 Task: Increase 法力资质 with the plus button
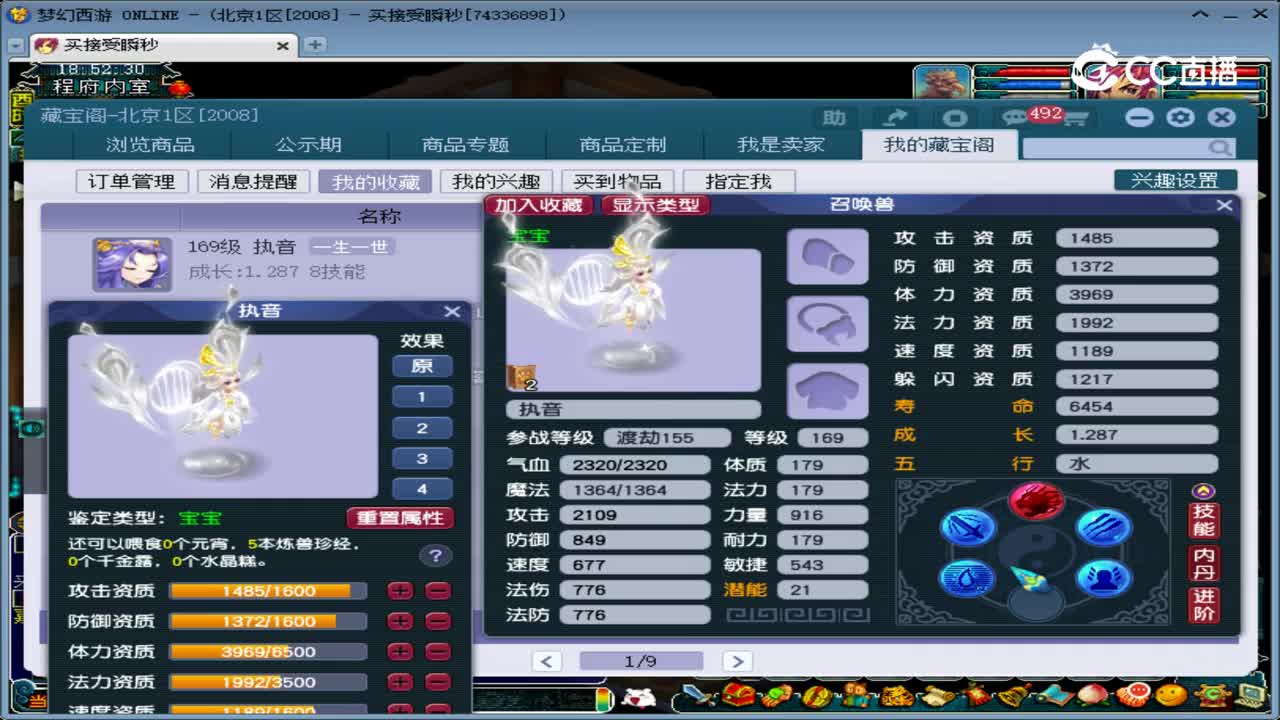click(401, 682)
